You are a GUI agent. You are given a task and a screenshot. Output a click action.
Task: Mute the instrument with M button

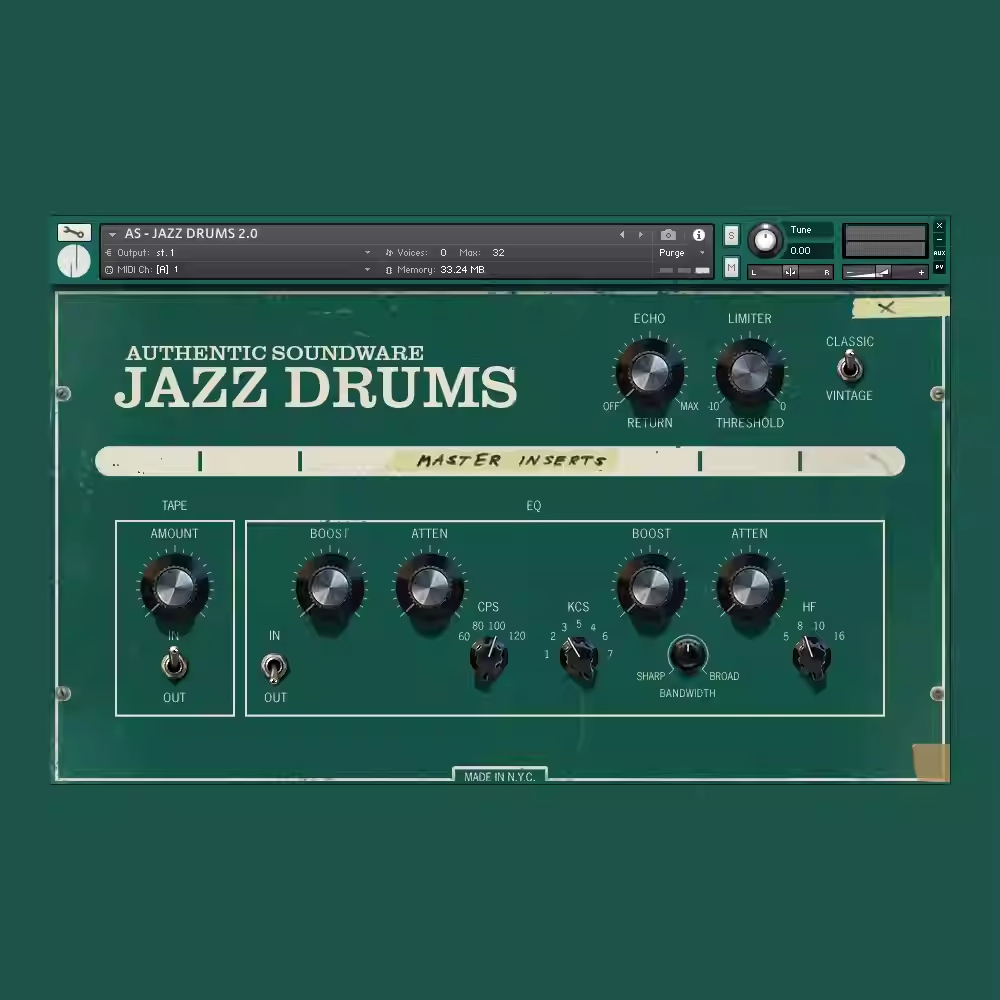[732, 268]
